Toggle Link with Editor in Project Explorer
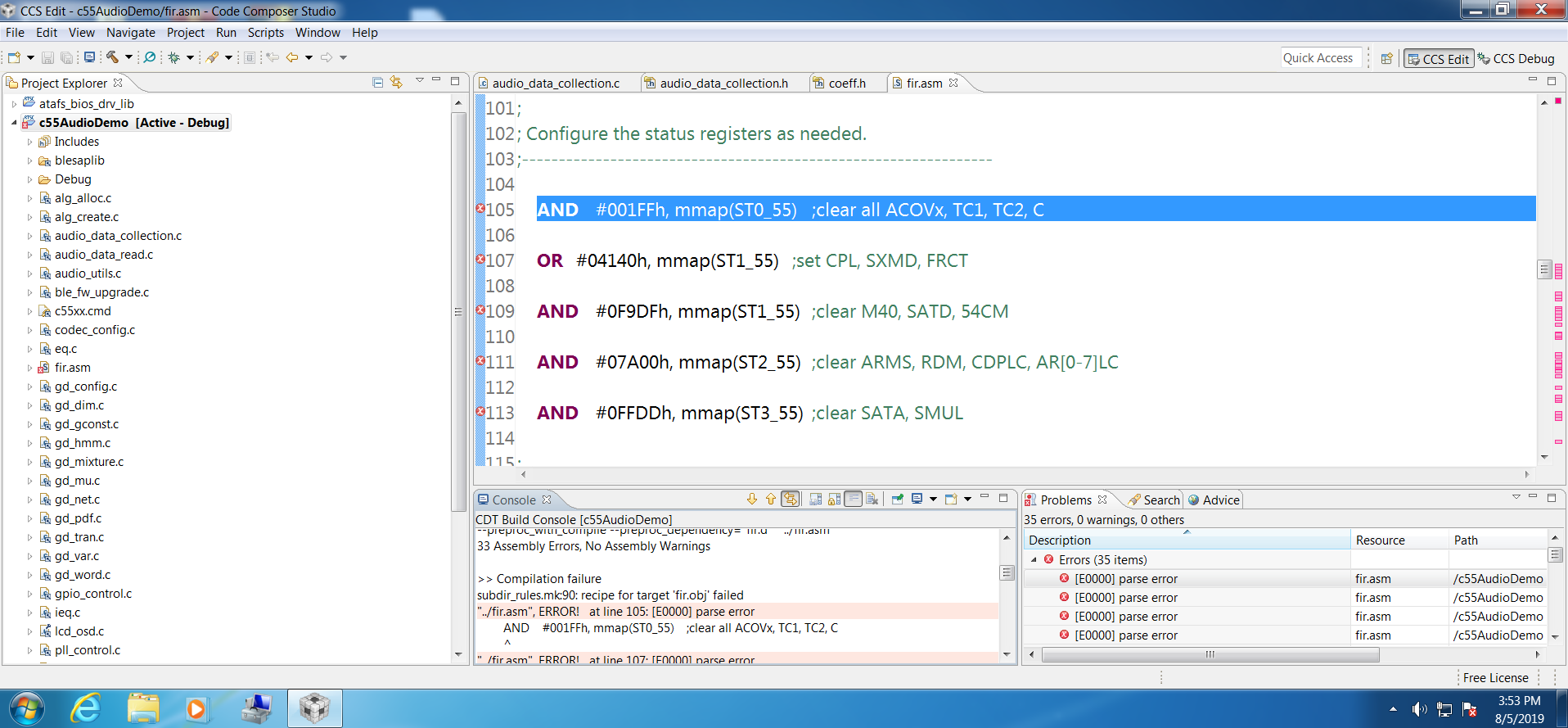 397,82
